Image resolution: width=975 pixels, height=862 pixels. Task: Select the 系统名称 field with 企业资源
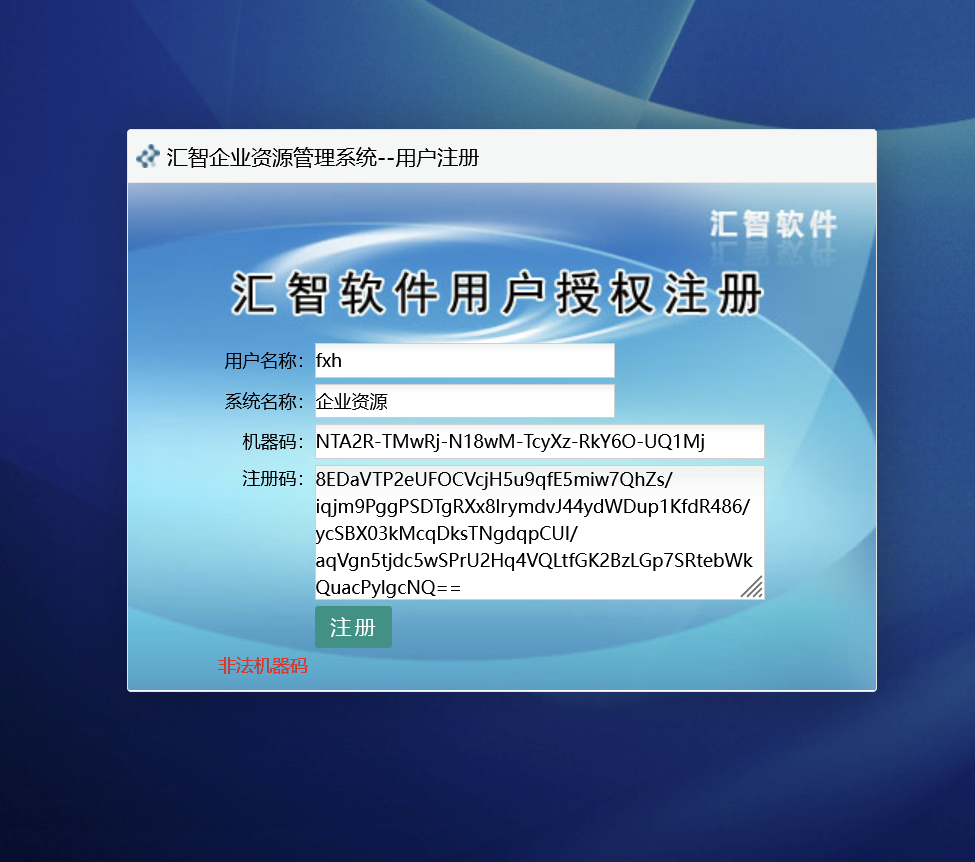pyautogui.click(x=464, y=401)
